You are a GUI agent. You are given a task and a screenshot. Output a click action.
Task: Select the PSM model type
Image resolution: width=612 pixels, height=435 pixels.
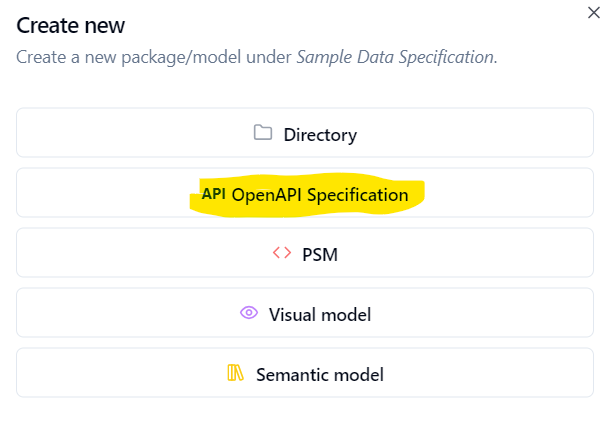(x=306, y=254)
